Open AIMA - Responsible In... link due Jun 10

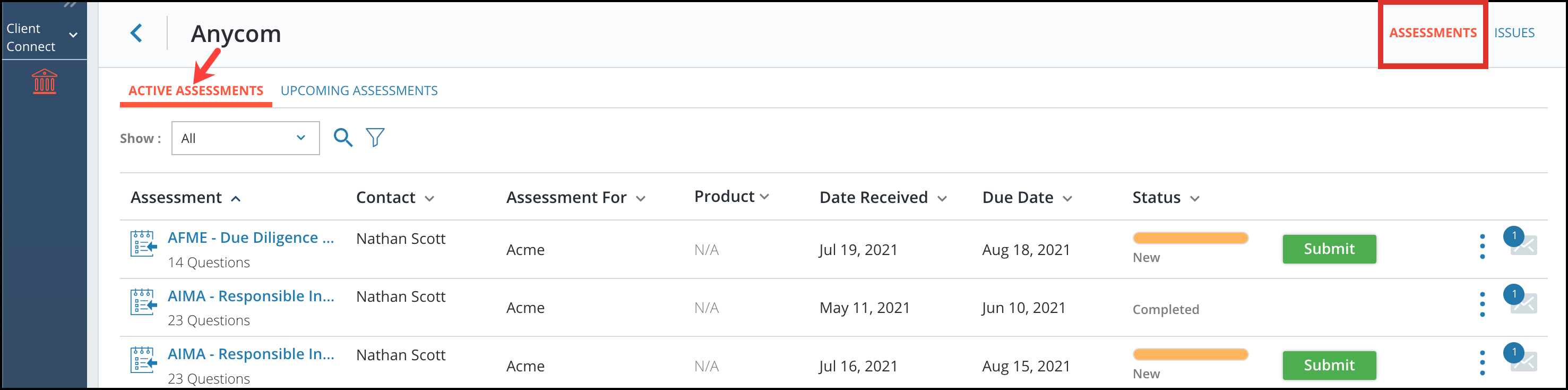point(251,296)
